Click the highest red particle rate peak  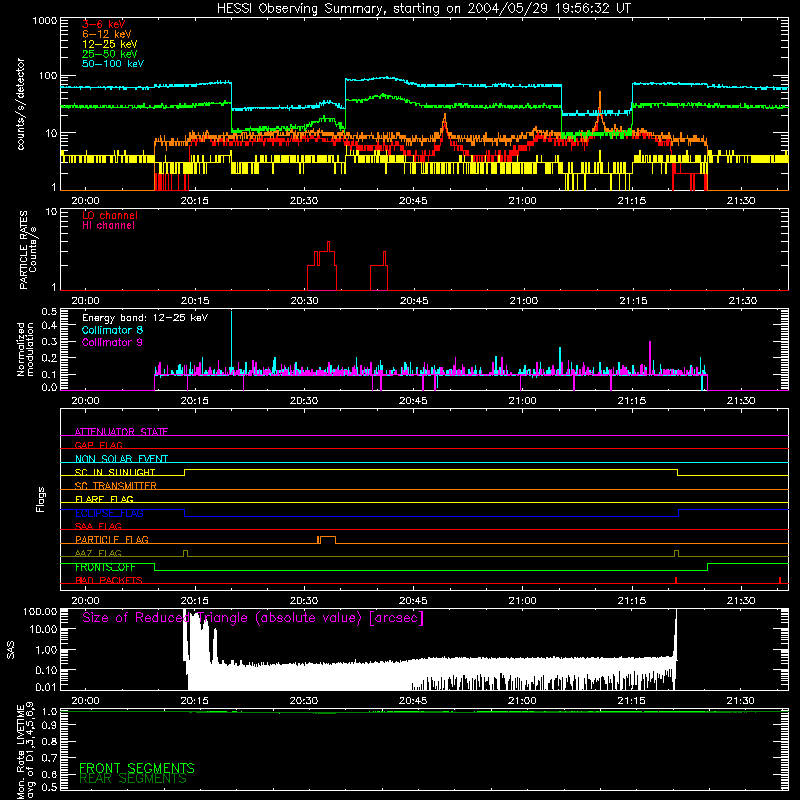[328, 245]
